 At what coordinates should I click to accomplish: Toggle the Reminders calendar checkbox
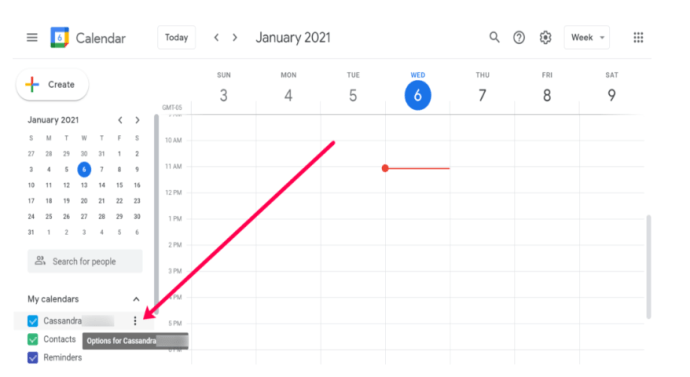(x=33, y=358)
